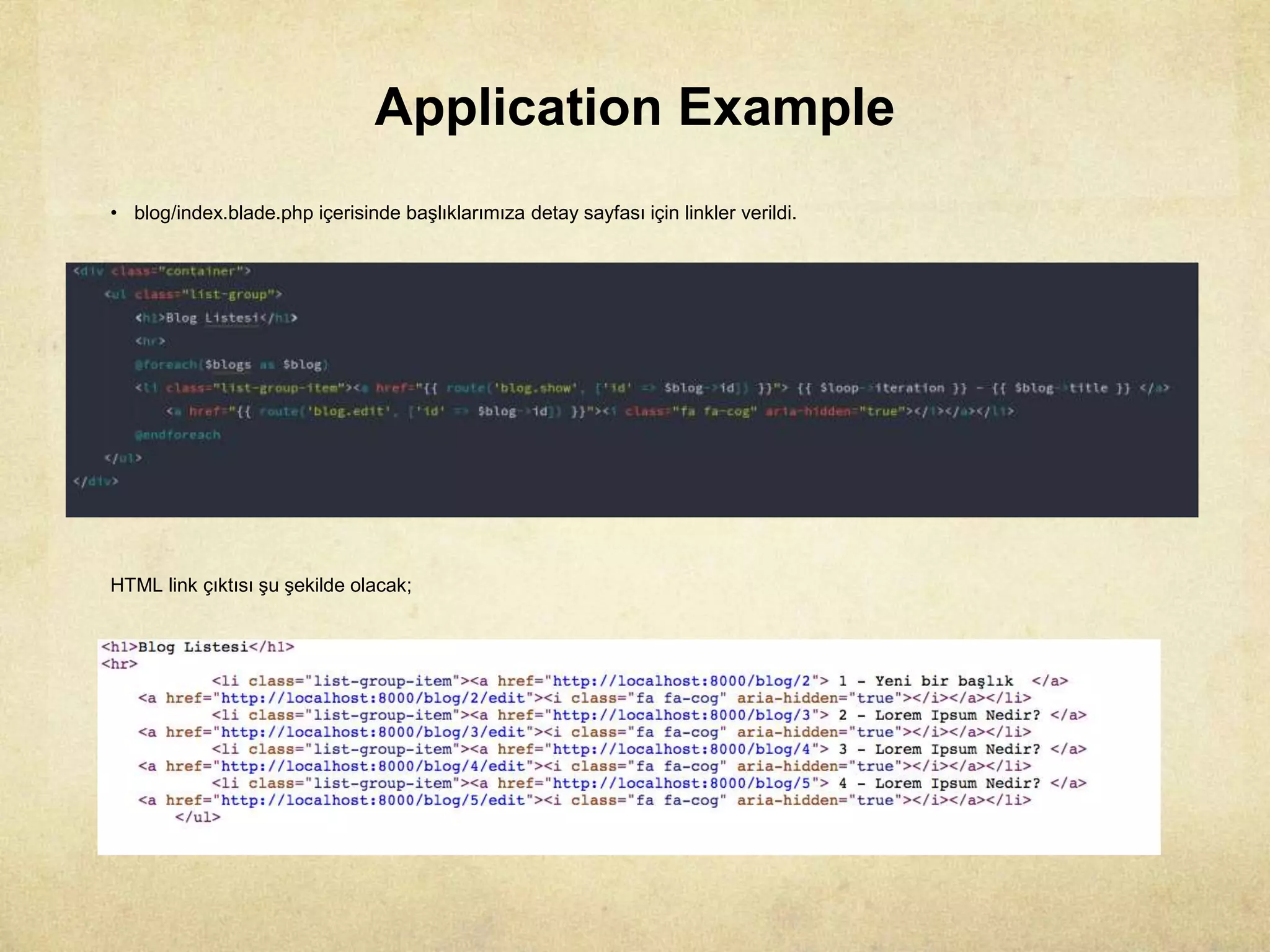The height and width of the screenshot is (952, 1270).
Task: Click the @endforeach directive line
Action: [x=177, y=434]
